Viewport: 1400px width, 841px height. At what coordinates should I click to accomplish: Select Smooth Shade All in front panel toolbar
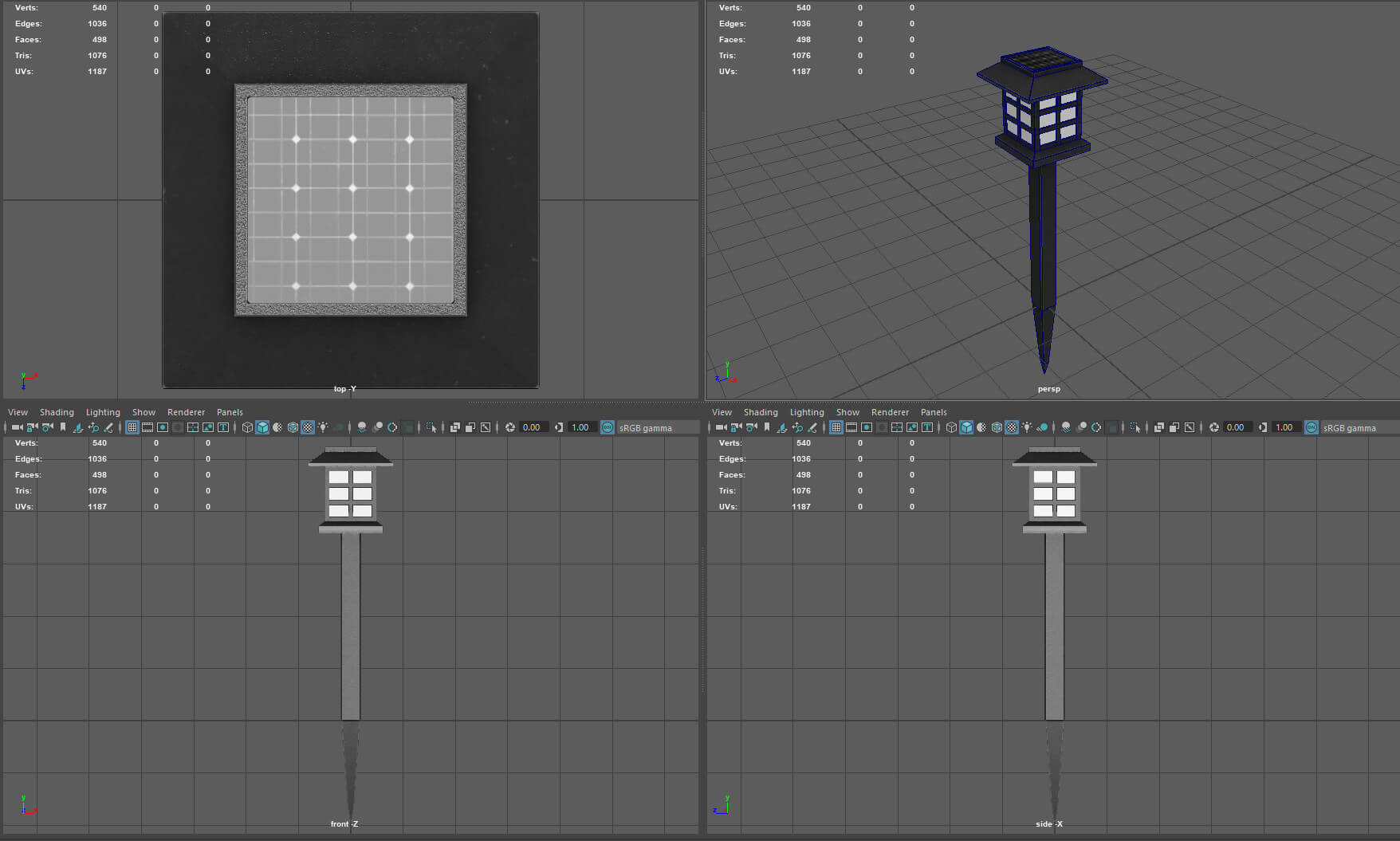click(262, 427)
